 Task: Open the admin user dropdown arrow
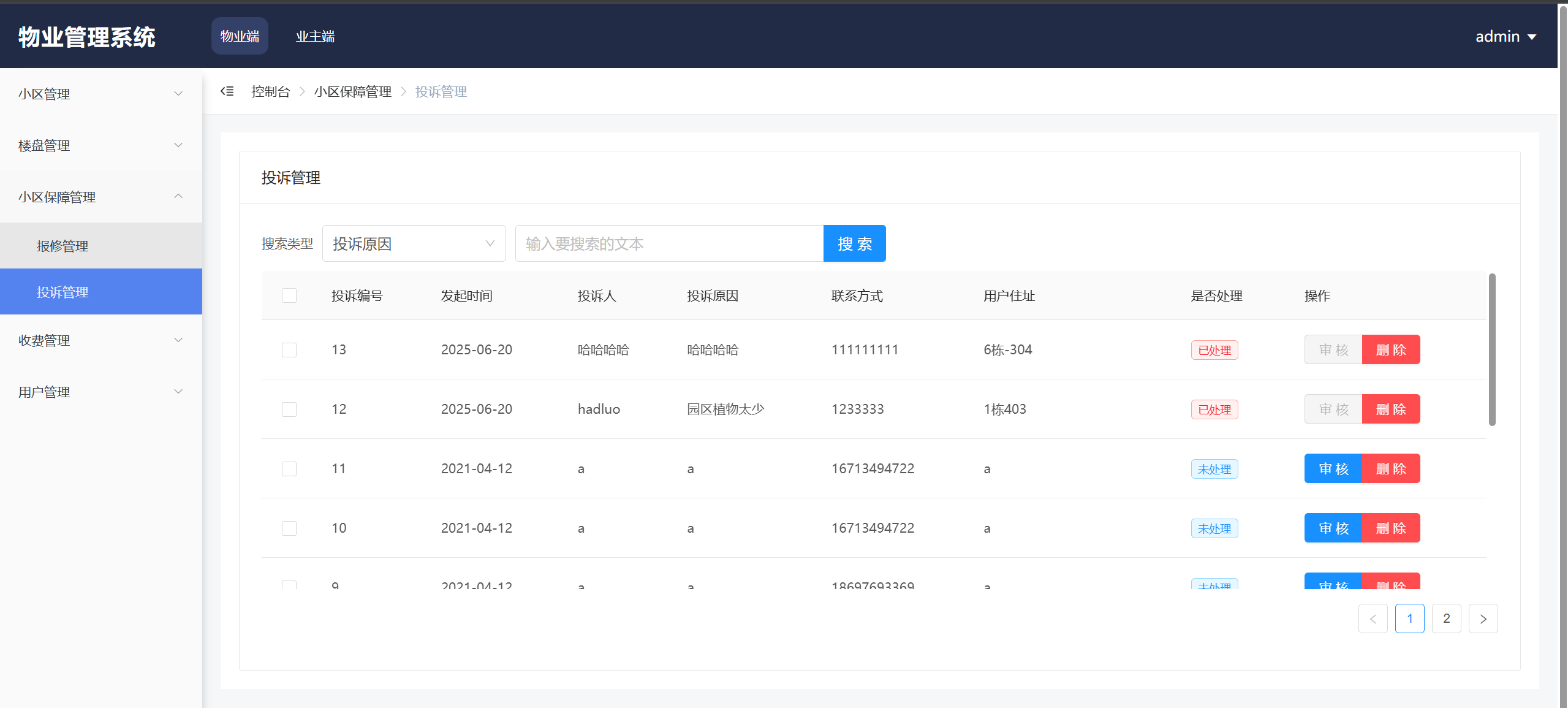point(1532,37)
